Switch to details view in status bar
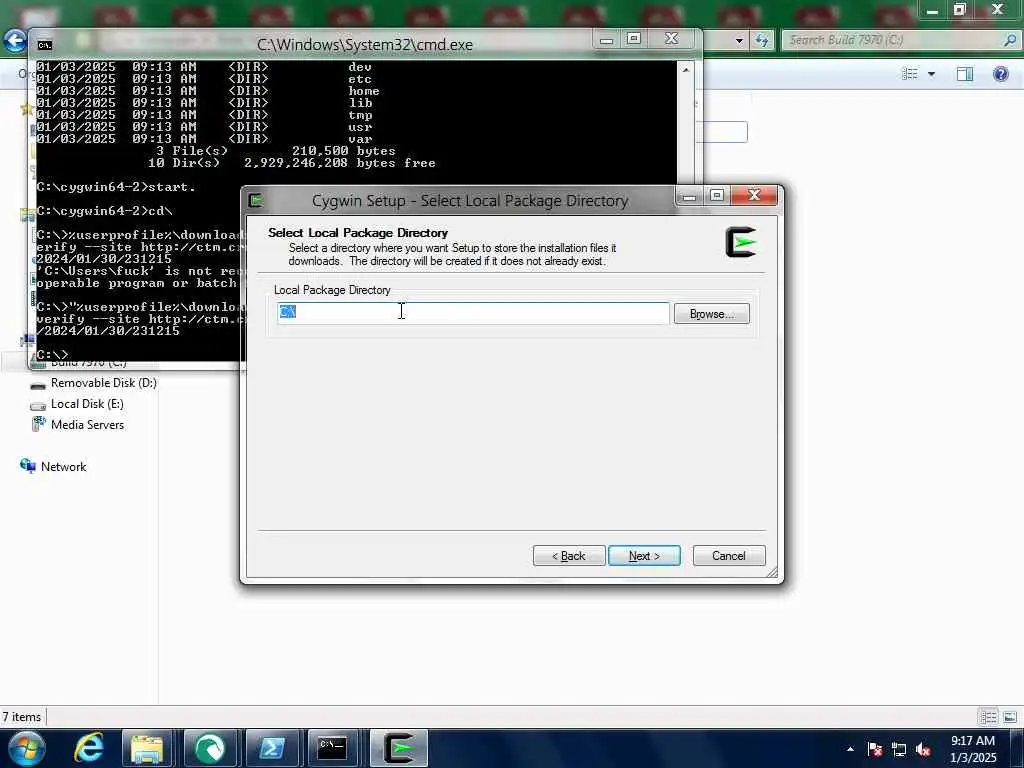Image resolution: width=1024 pixels, height=768 pixels. [x=988, y=717]
